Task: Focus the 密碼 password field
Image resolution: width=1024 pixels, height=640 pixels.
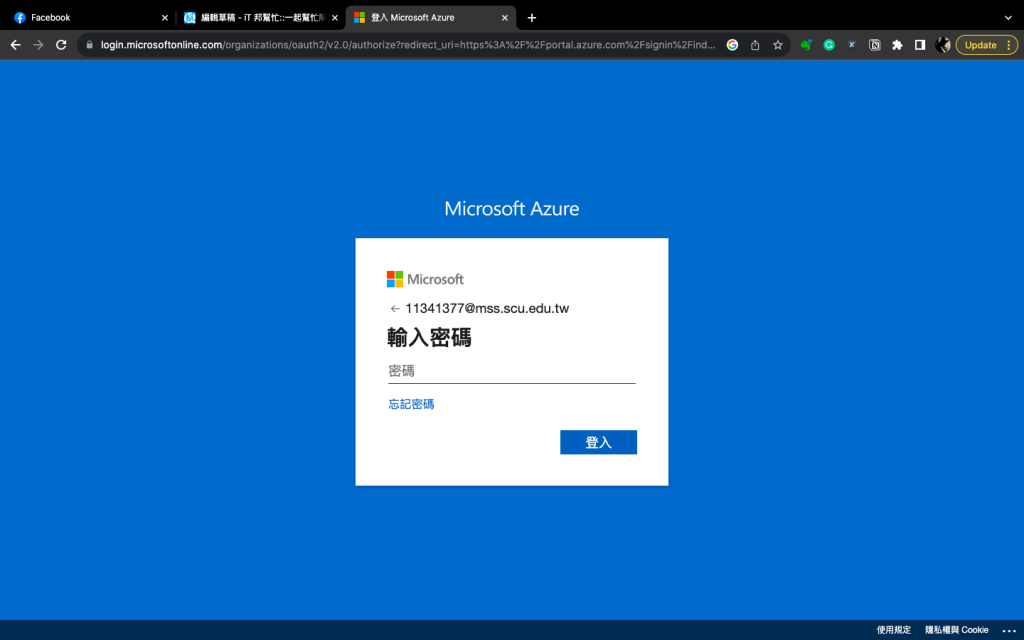Action: (511, 371)
